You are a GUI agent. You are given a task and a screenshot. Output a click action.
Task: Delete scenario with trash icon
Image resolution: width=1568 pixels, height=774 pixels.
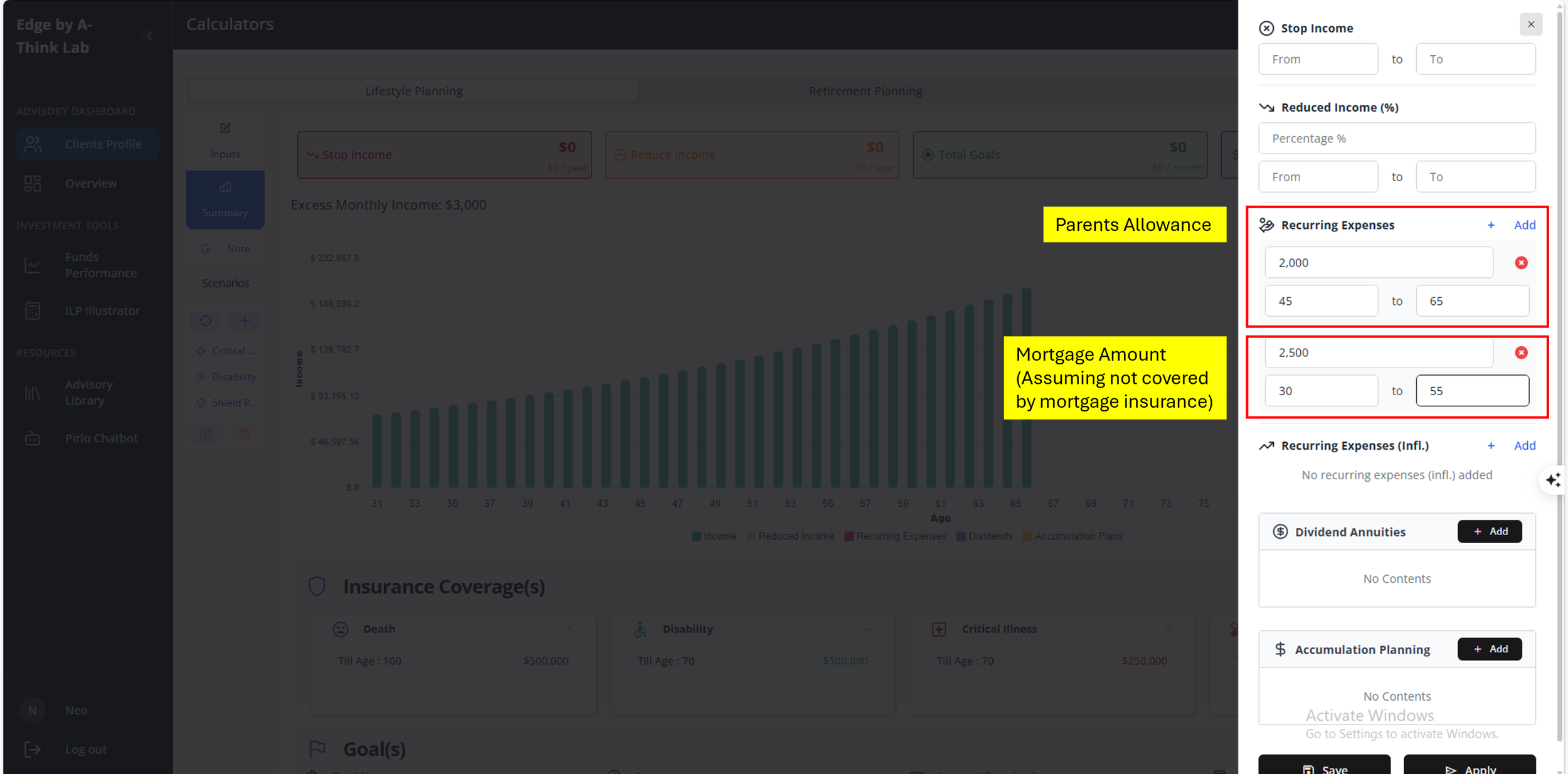click(x=245, y=433)
